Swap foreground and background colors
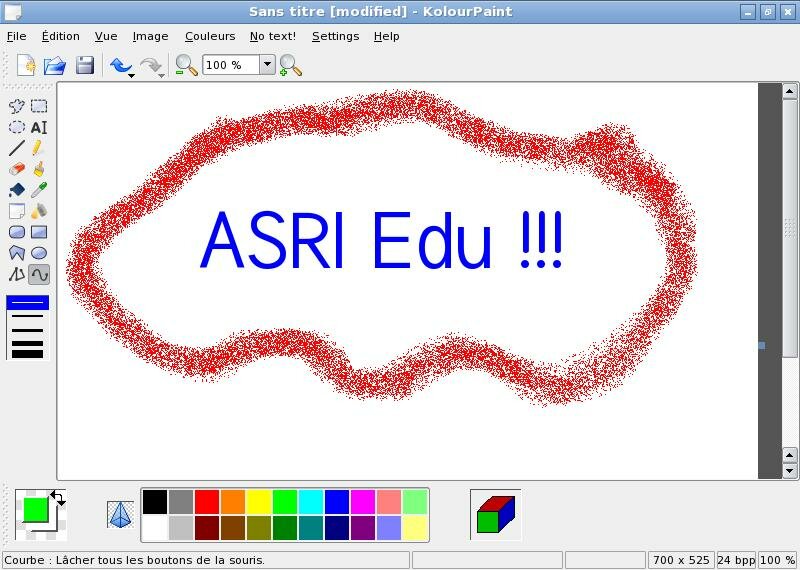 pyautogui.click(x=58, y=498)
